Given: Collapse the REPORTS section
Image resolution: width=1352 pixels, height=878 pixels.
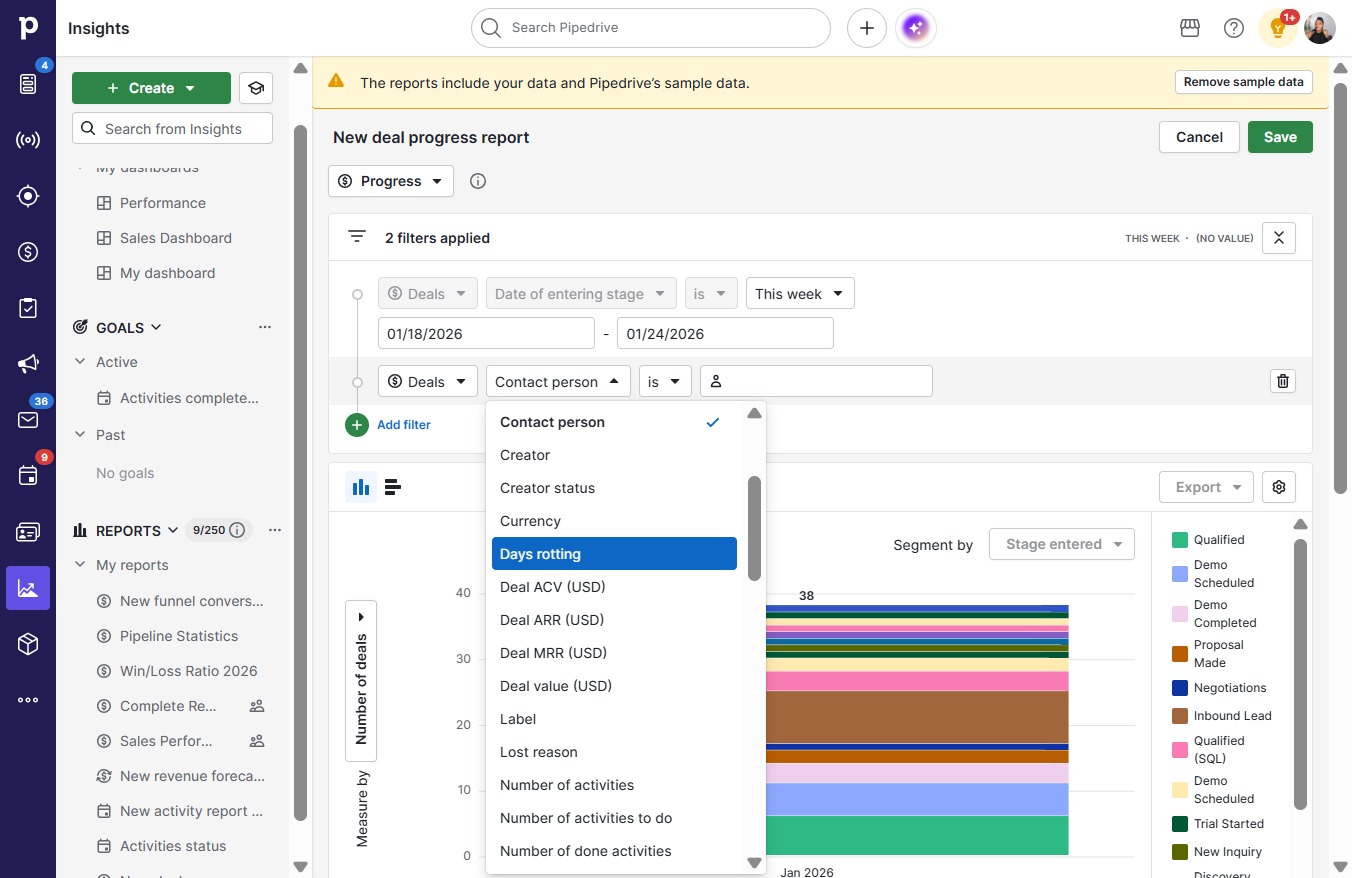Looking at the screenshot, I should point(173,530).
